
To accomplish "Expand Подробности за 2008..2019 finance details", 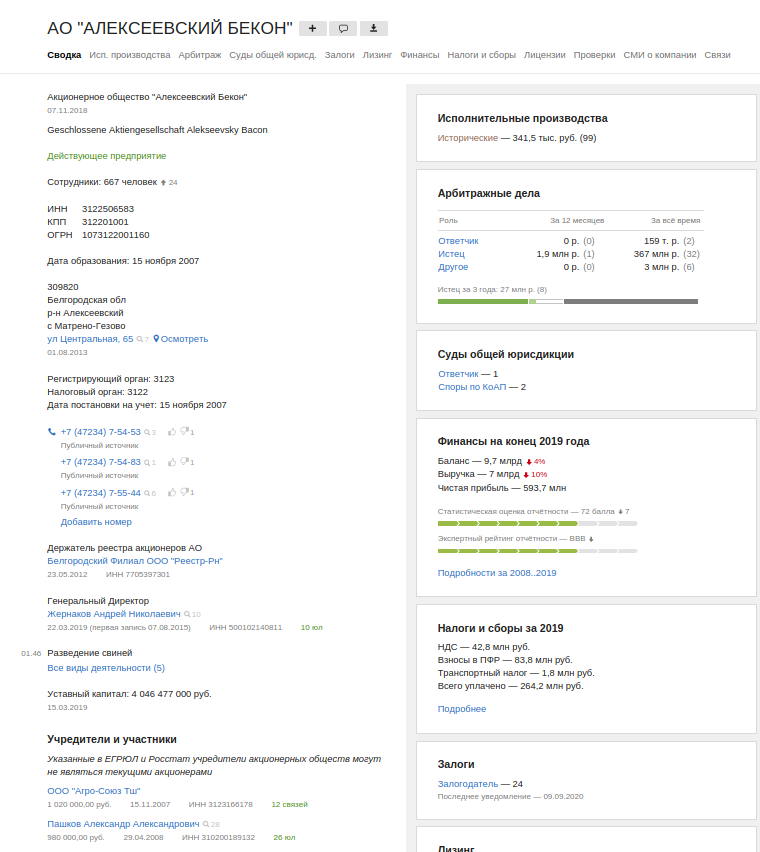I will point(497,573).
